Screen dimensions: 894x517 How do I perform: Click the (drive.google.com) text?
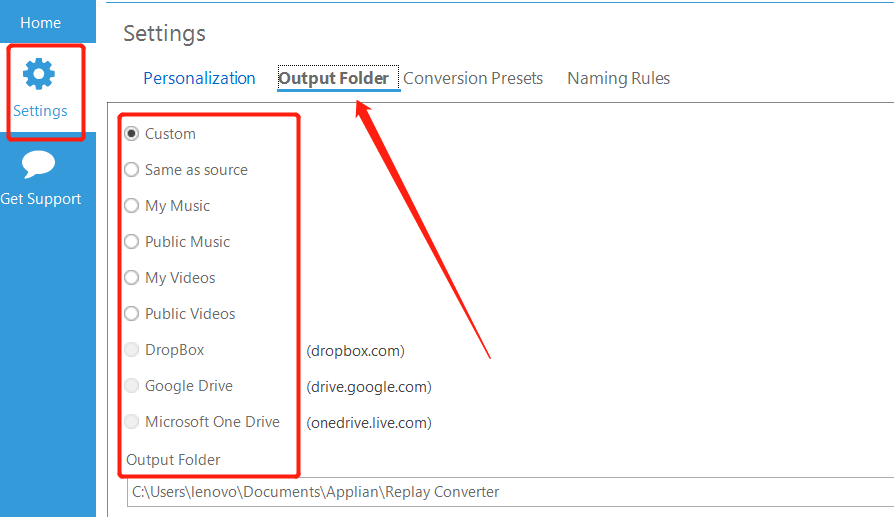(369, 387)
